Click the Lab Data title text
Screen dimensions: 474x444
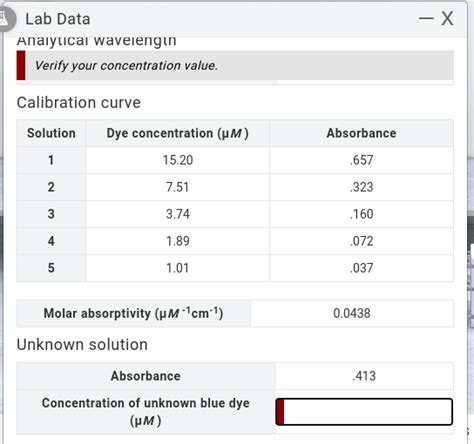coord(58,19)
